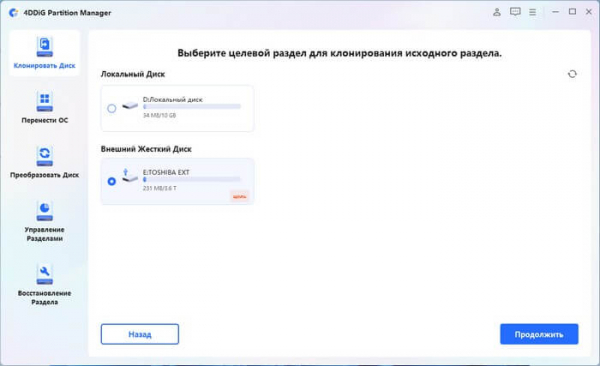
Task: Click the 34 MB/10 GB size text
Action: coord(160,115)
